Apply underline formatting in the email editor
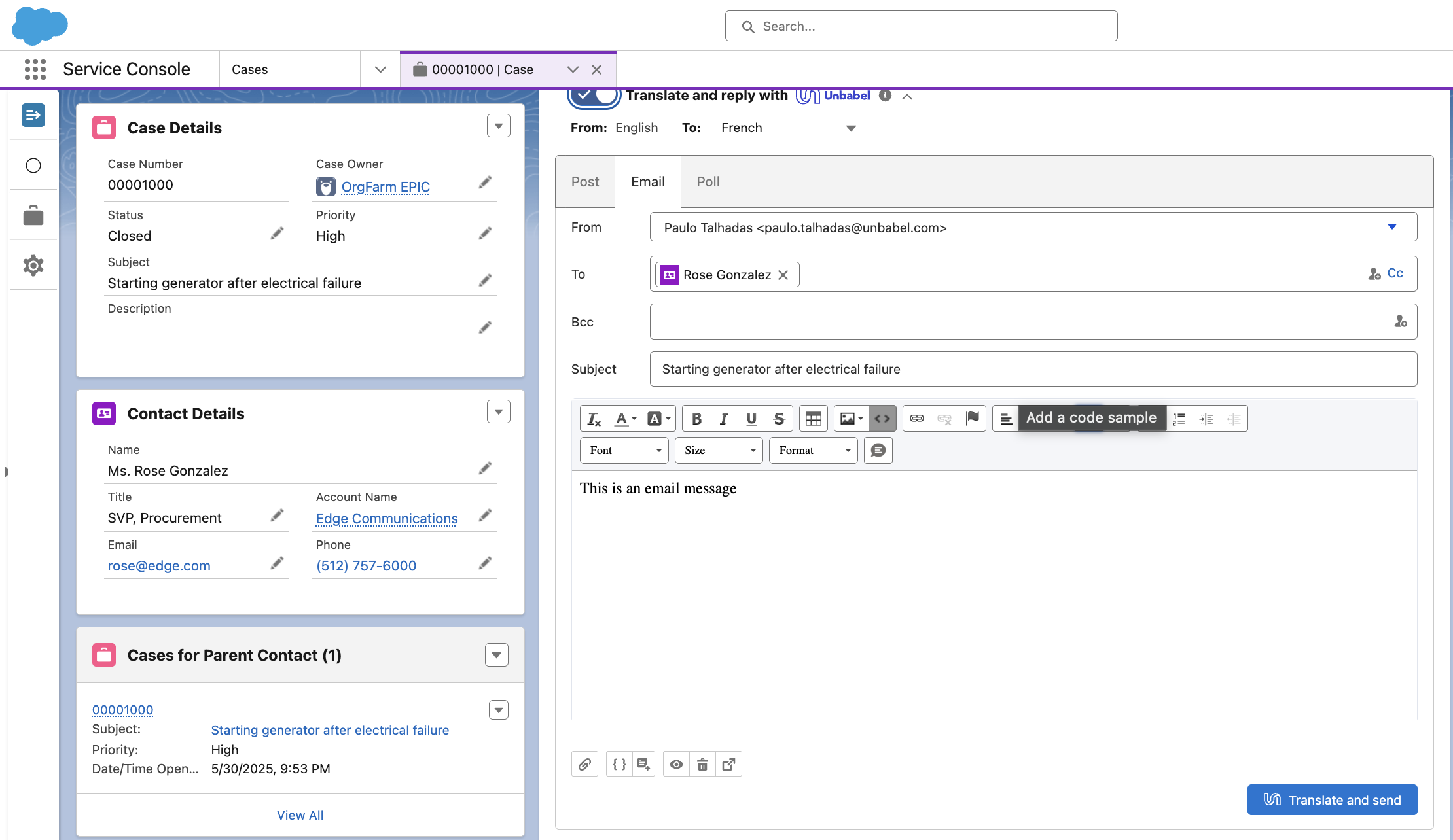 tap(751, 419)
